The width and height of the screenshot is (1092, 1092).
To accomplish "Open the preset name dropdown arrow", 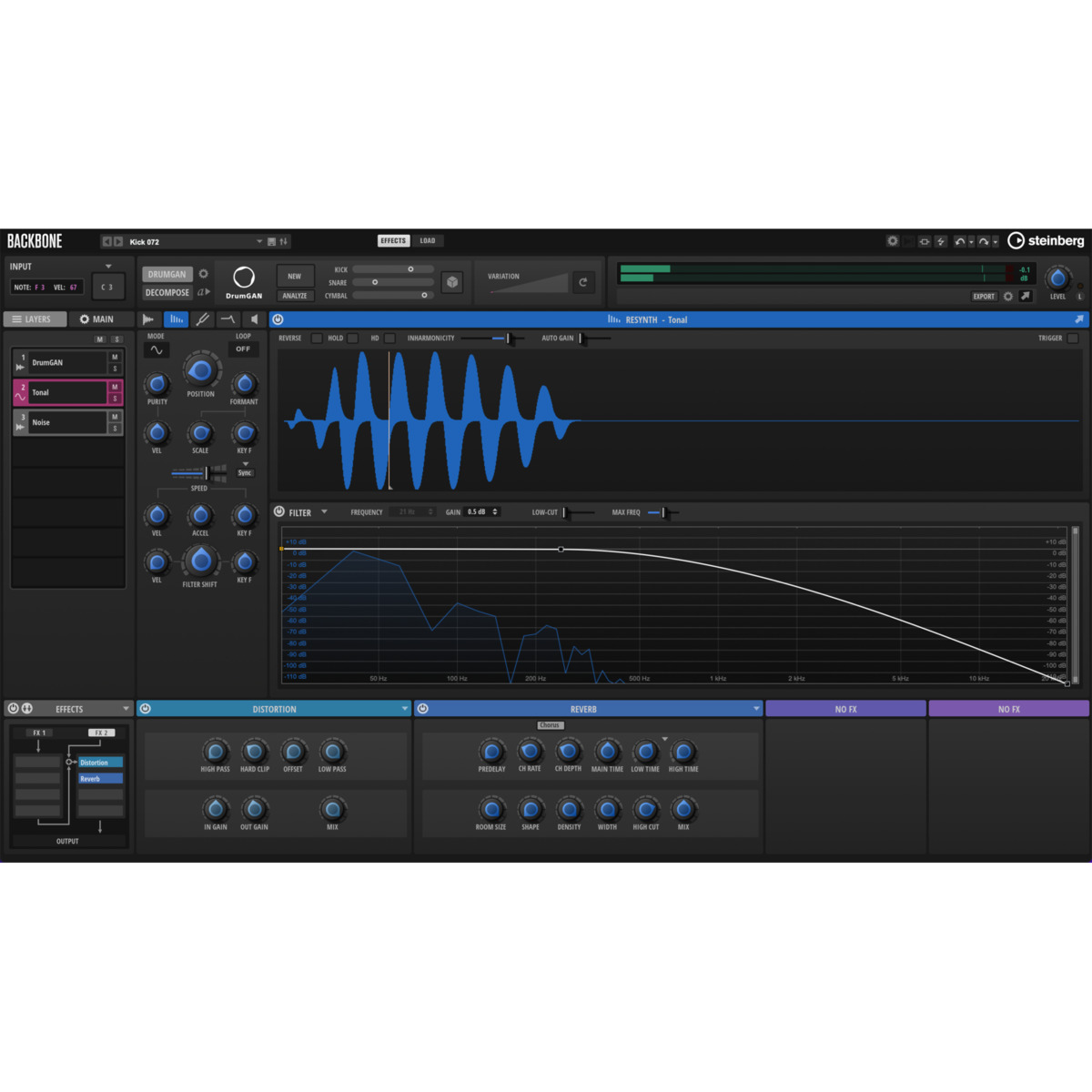I will [x=259, y=241].
